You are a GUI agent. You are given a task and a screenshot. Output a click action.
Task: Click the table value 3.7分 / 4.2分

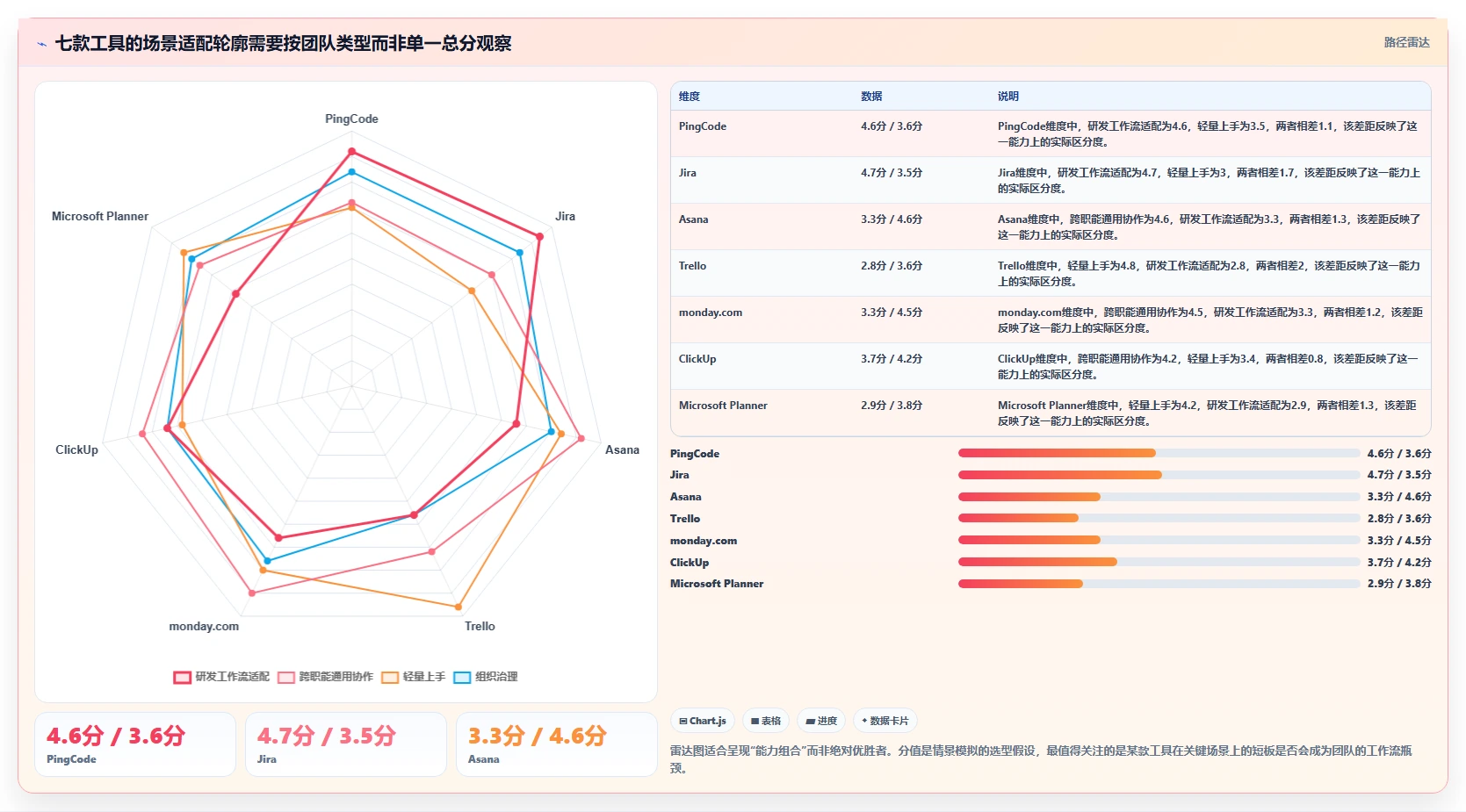pyautogui.click(x=892, y=359)
